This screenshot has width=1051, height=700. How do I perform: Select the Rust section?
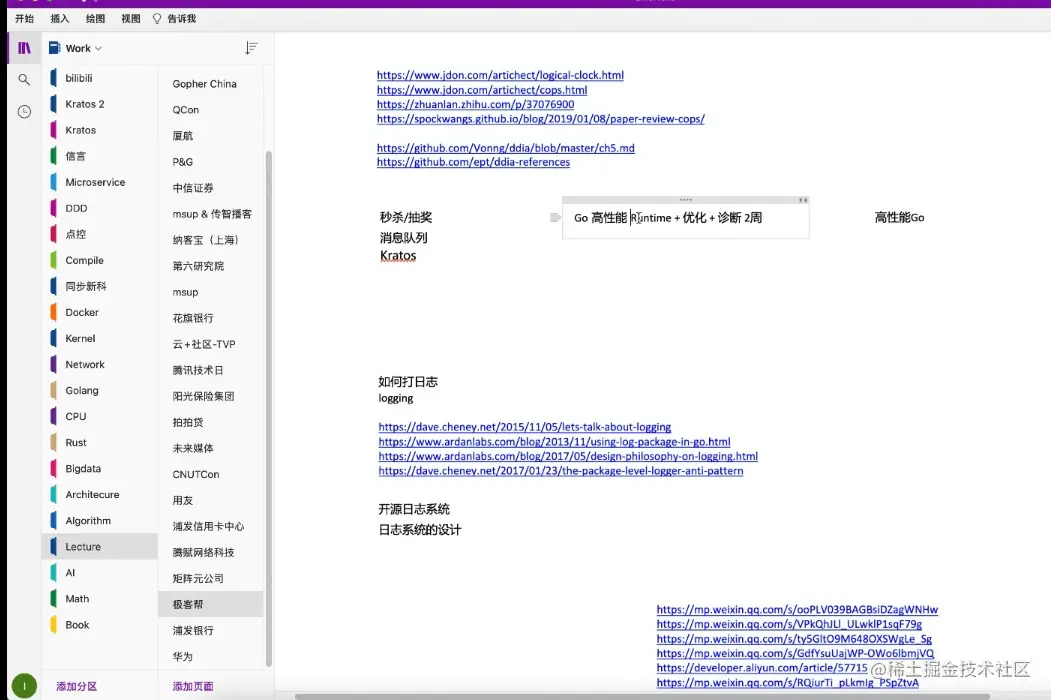[x=99, y=443]
